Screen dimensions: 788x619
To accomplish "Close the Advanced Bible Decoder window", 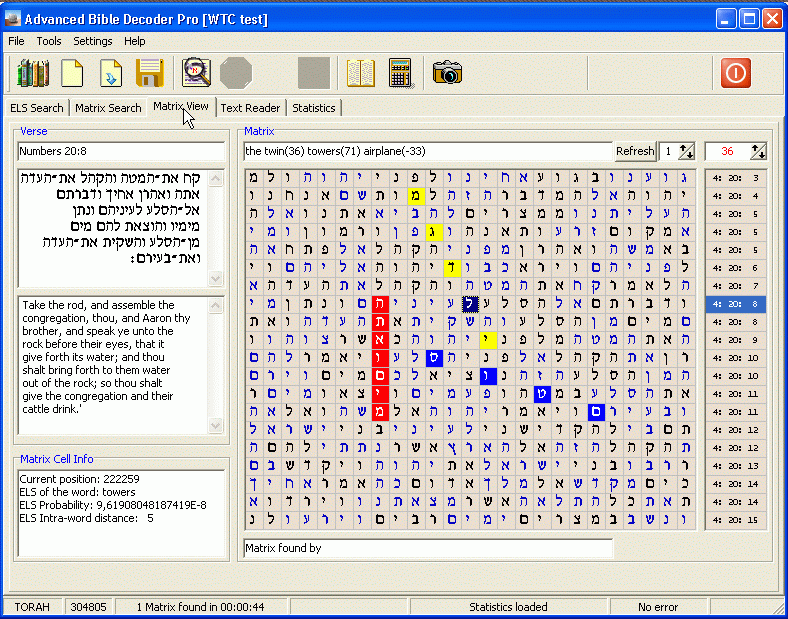I will tap(772, 19).
